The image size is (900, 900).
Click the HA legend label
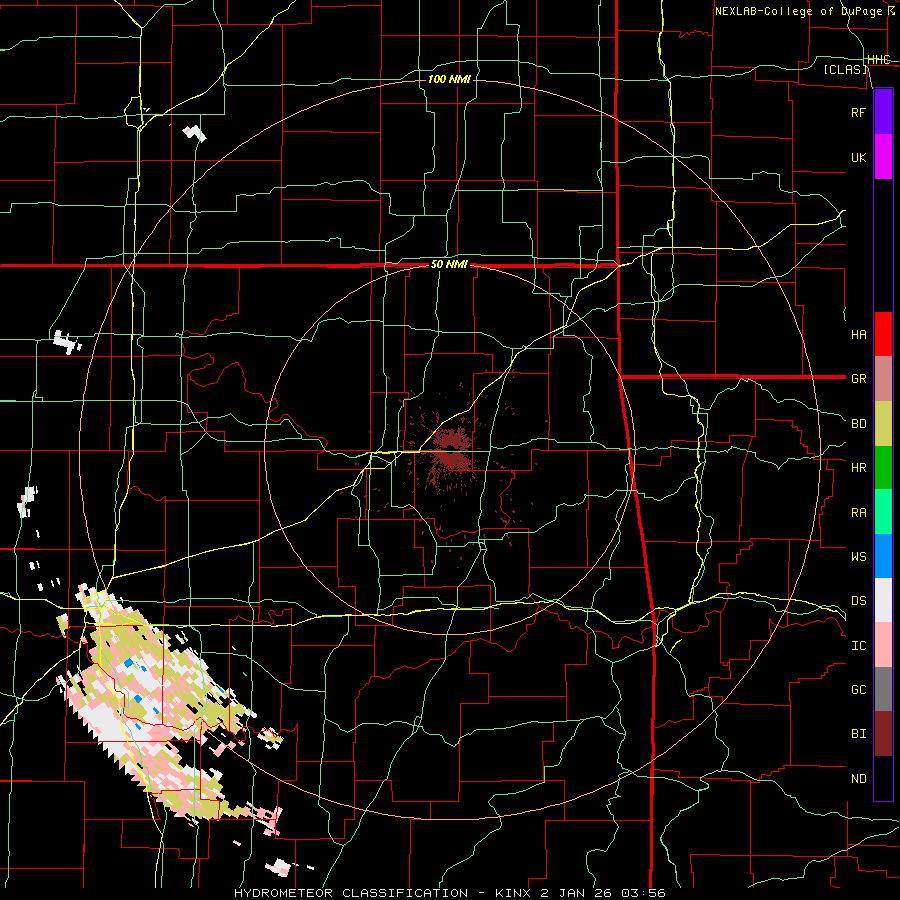tap(858, 334)
